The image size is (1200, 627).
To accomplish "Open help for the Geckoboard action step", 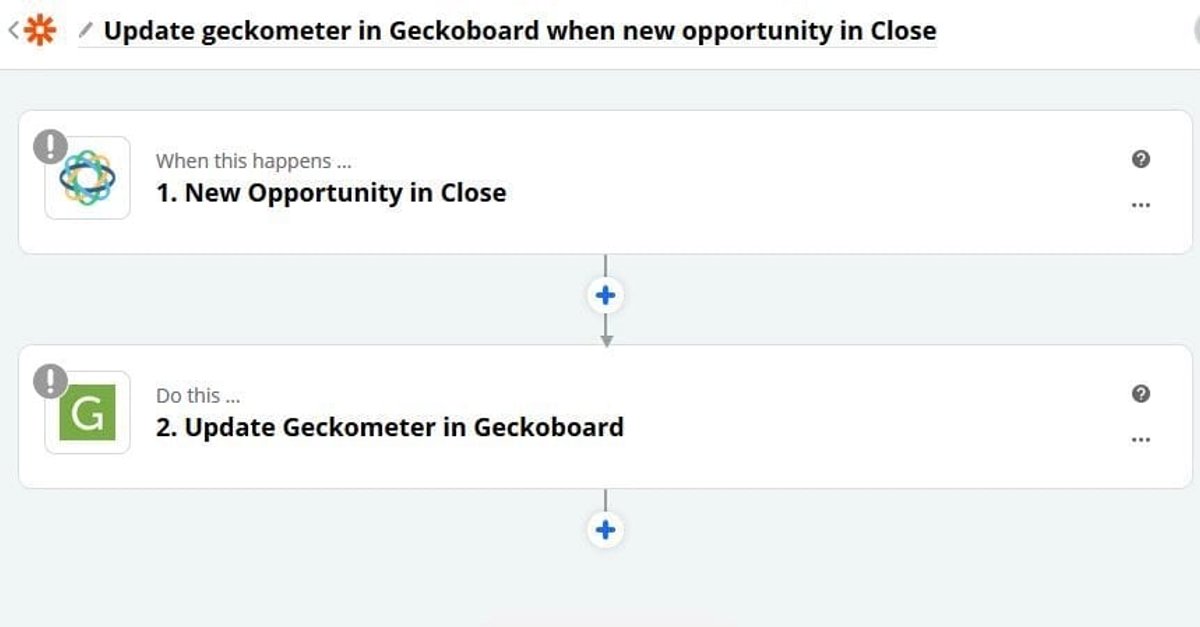I will pyautogui.click(x=1141, y=394).
